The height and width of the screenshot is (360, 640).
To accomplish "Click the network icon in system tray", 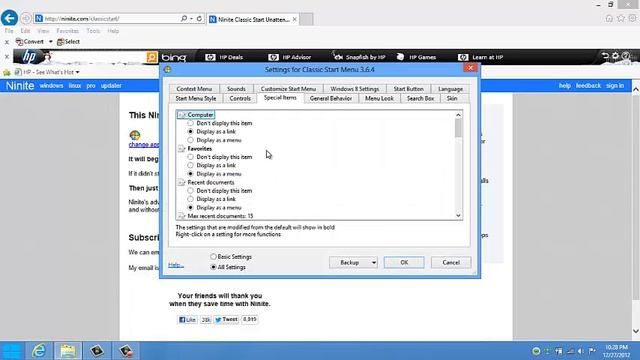I will (x=570, y=351).
